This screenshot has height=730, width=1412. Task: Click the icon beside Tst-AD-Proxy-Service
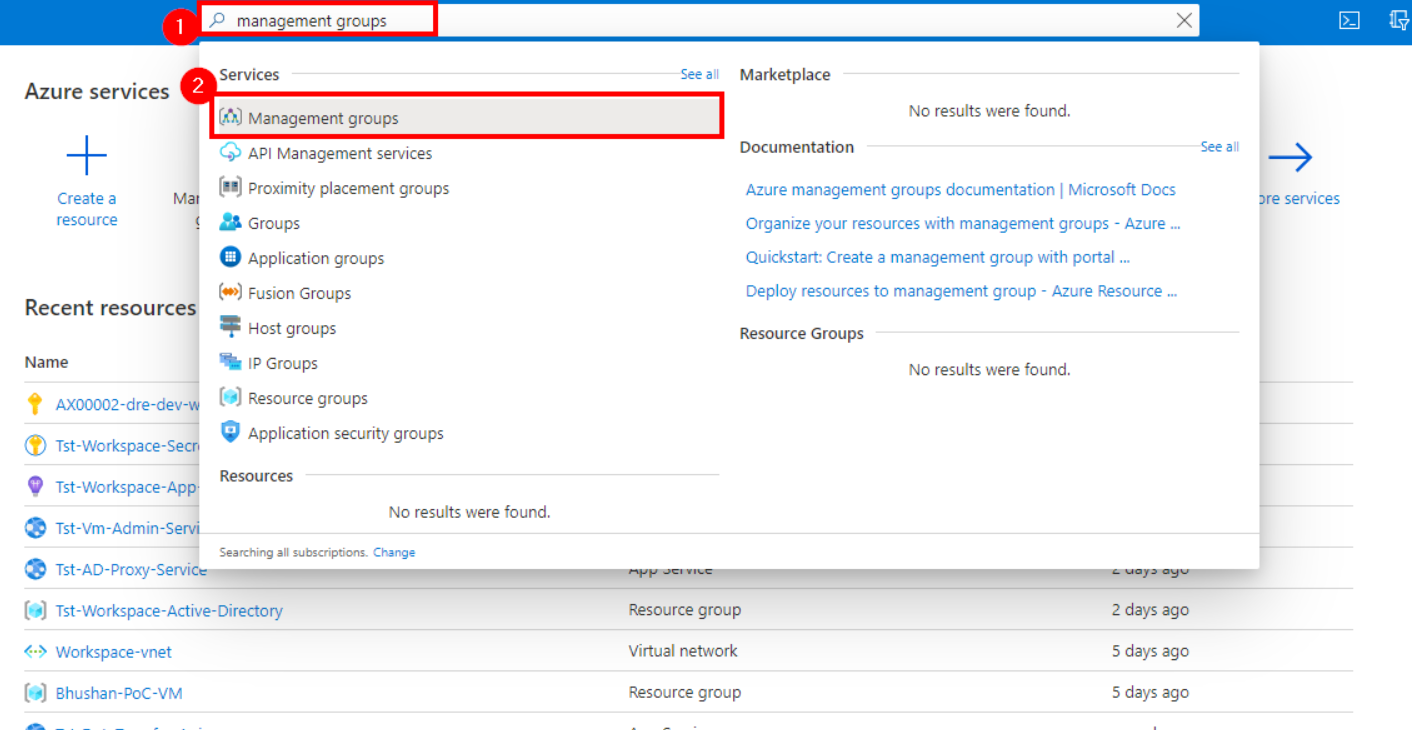[x=35, y=569]
